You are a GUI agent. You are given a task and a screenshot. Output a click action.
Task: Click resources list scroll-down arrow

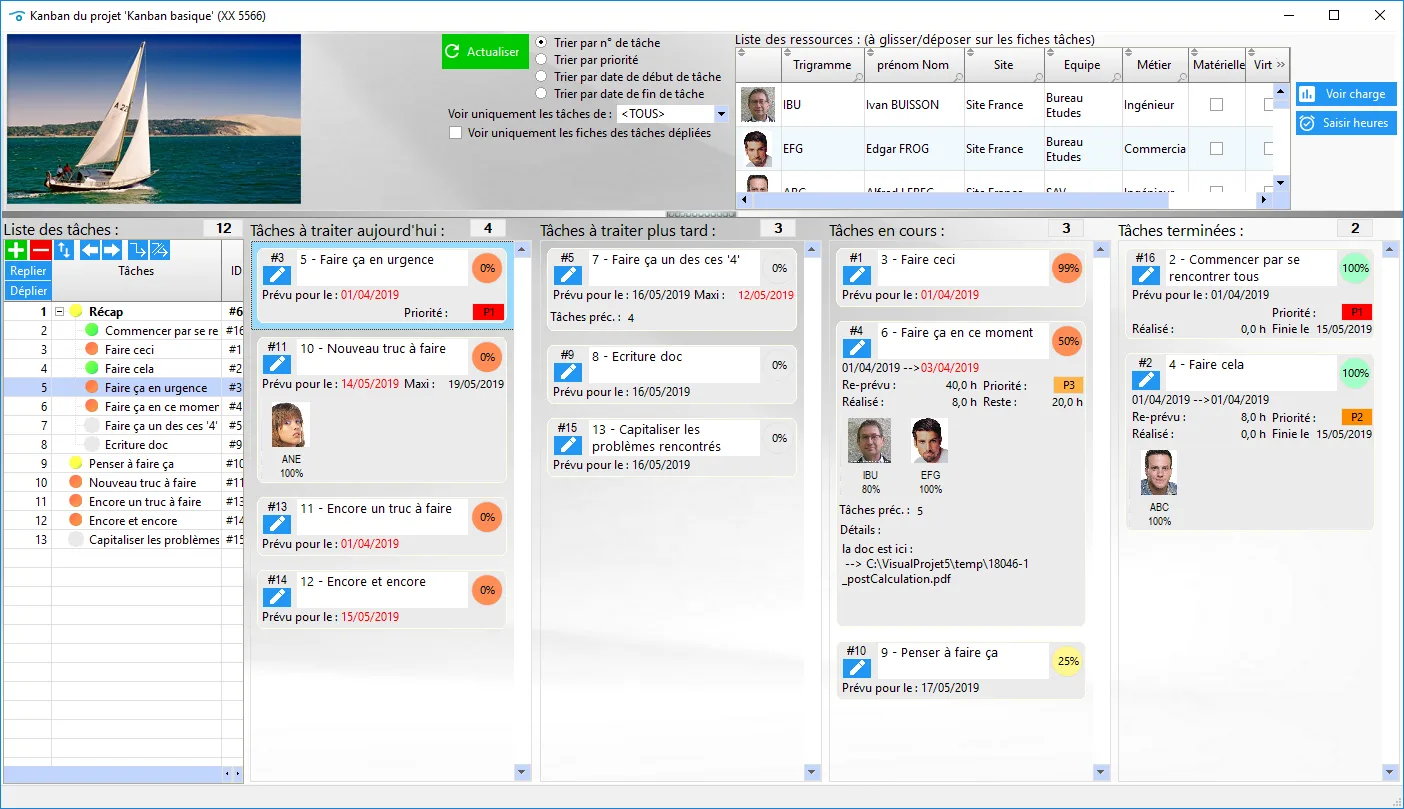(1282, 185)
